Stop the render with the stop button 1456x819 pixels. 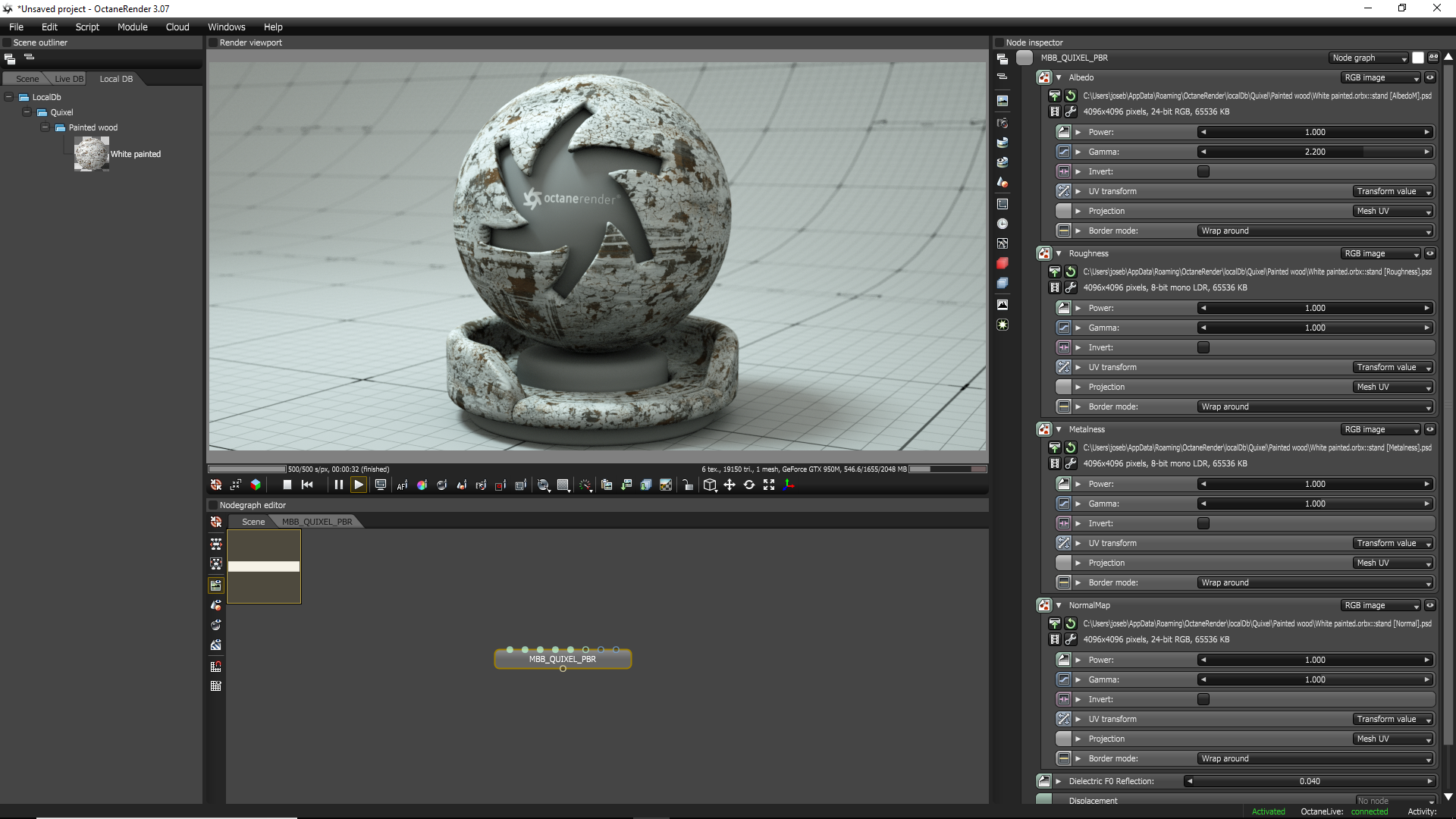(x=287, y=485)
